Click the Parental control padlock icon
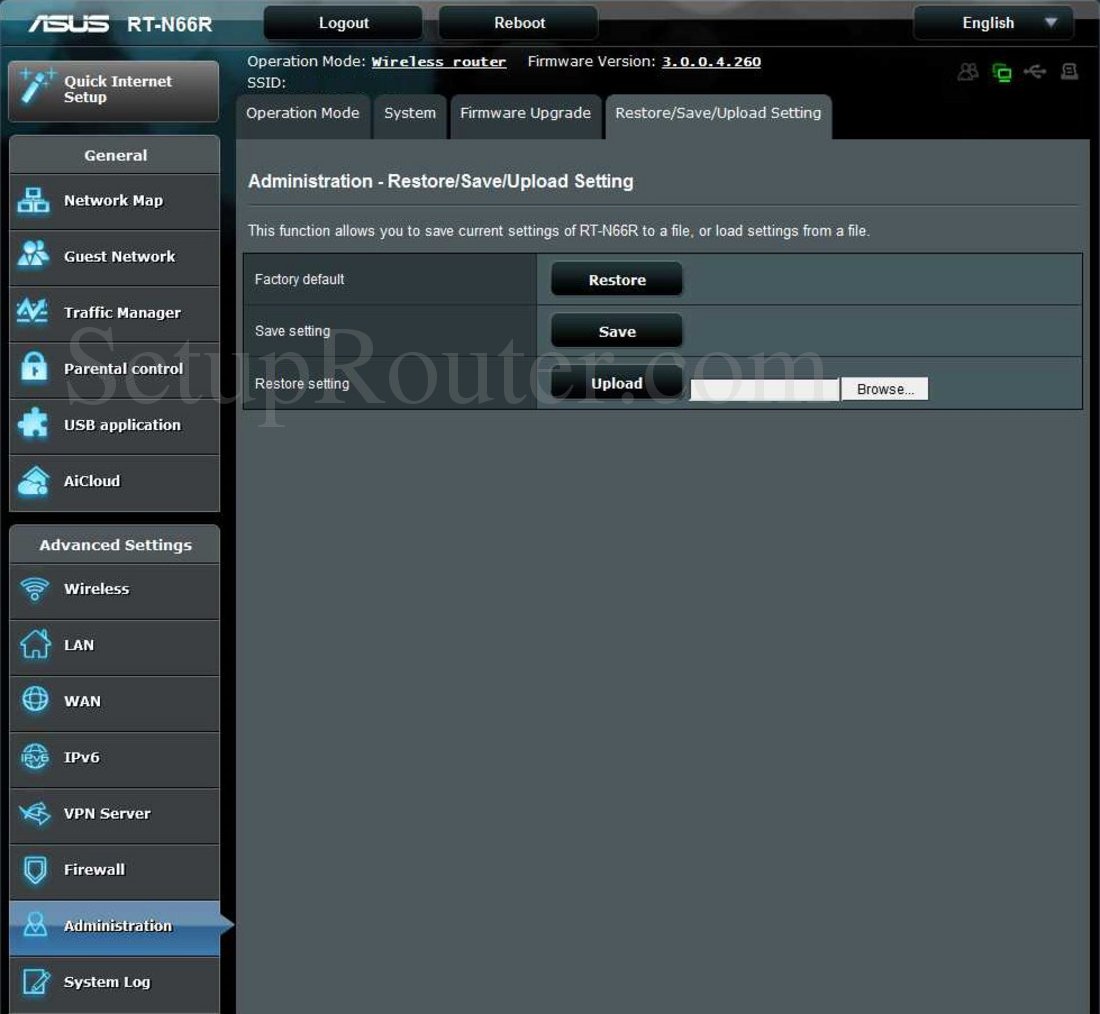The width and height of the screenshot is (1100, 1014). (33, 366)
